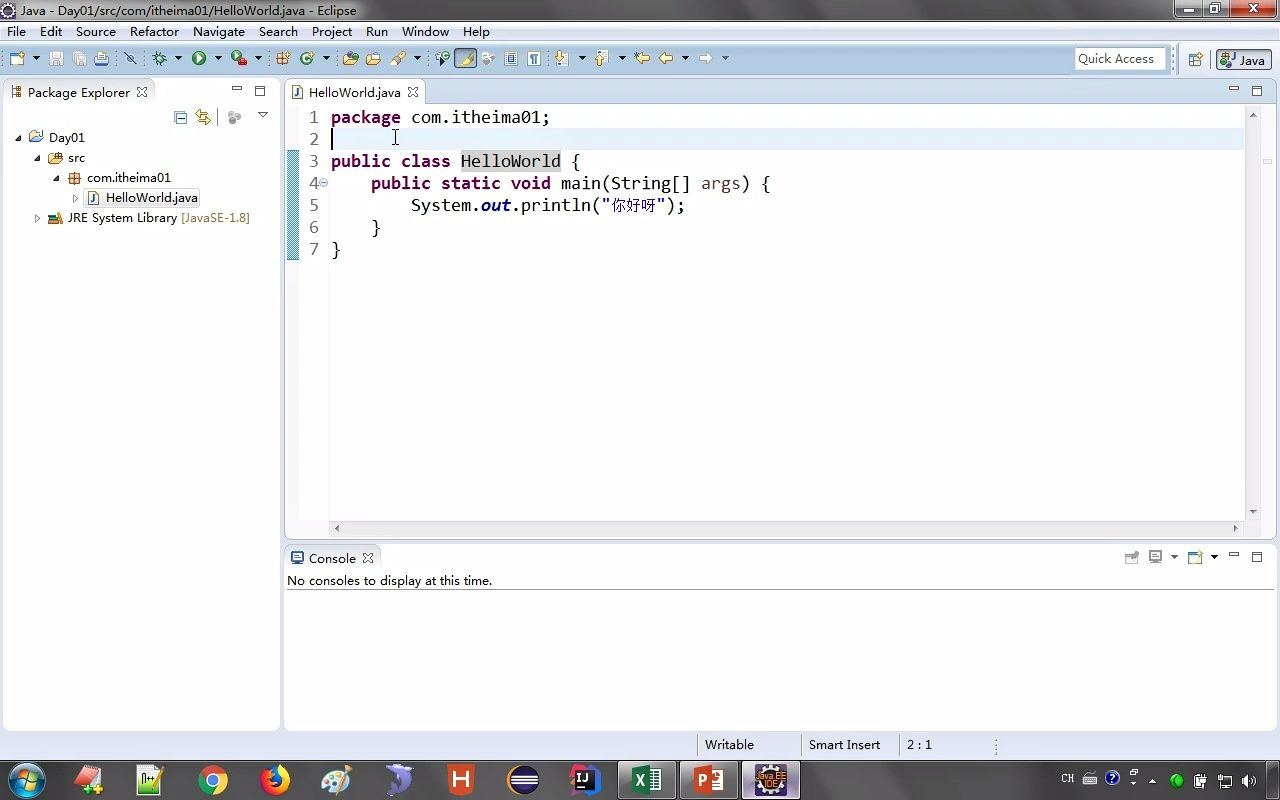Toggle Java Editor Breadcrumb icon

(x=442, y=59)
